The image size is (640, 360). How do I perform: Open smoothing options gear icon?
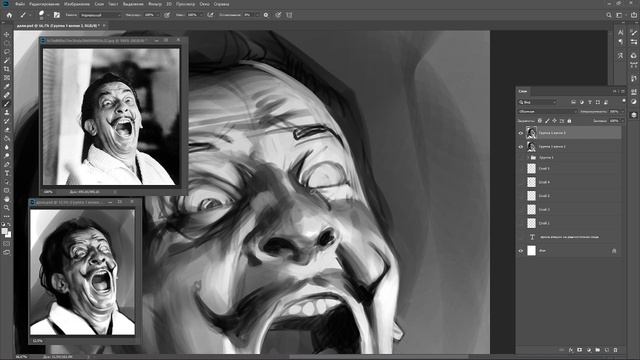(266, 15)
